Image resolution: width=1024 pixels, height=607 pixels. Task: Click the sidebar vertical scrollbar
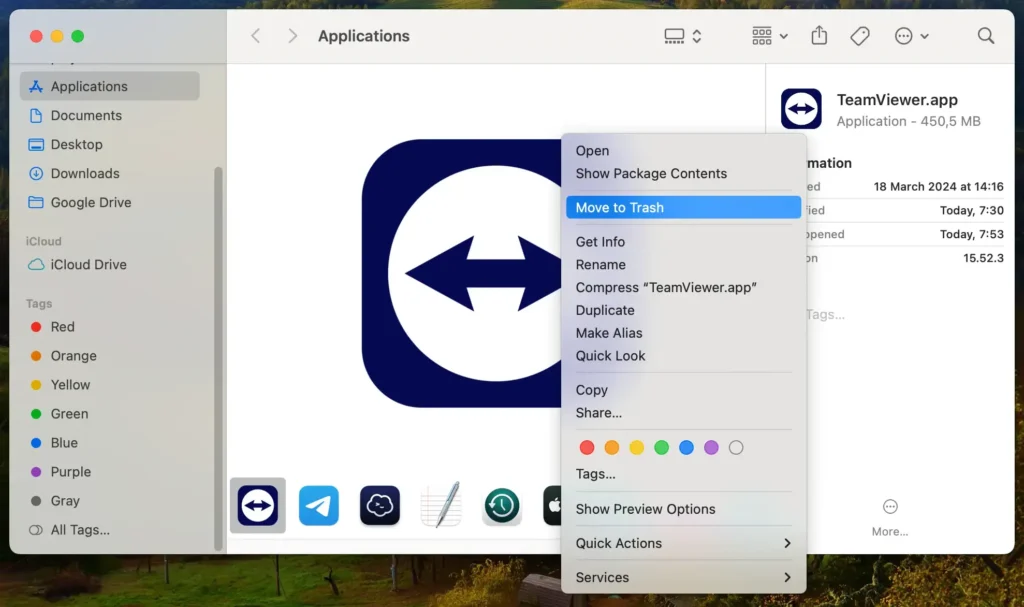pyautogui.click(x=218, y=358)
